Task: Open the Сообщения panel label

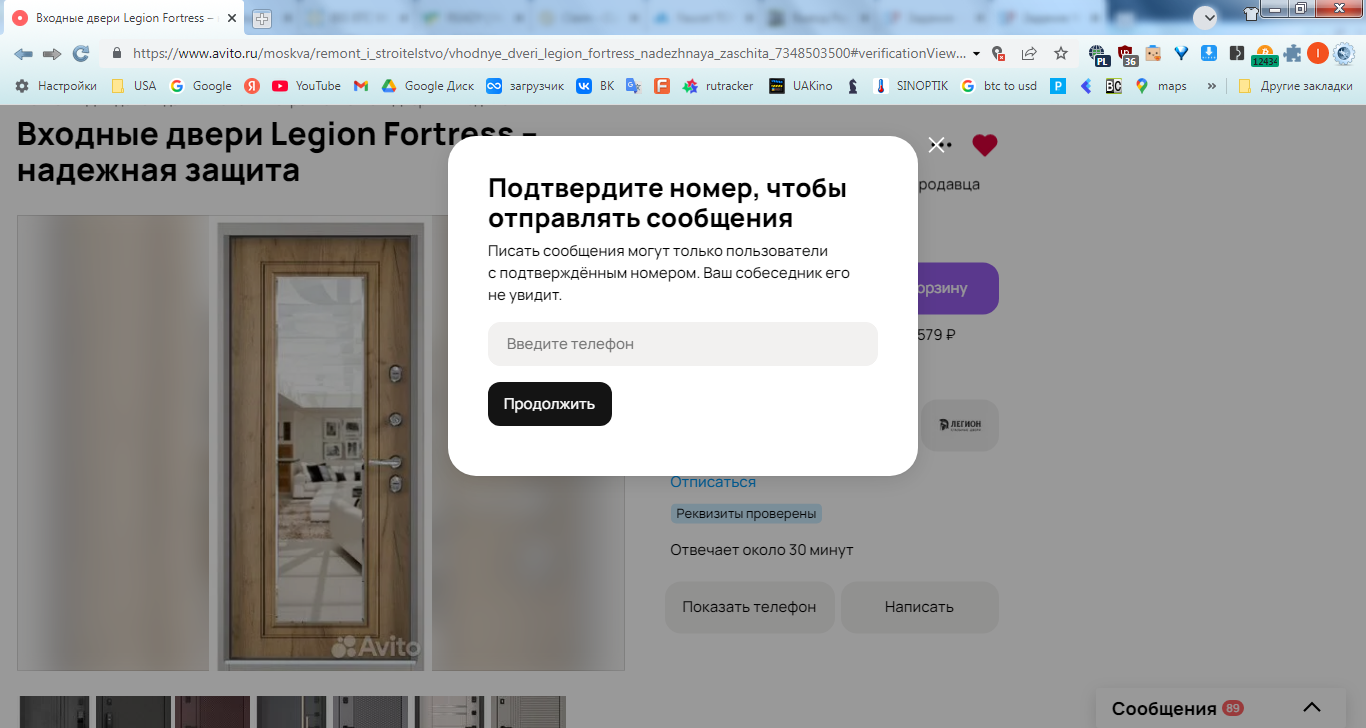Action: coord(1163,708)
